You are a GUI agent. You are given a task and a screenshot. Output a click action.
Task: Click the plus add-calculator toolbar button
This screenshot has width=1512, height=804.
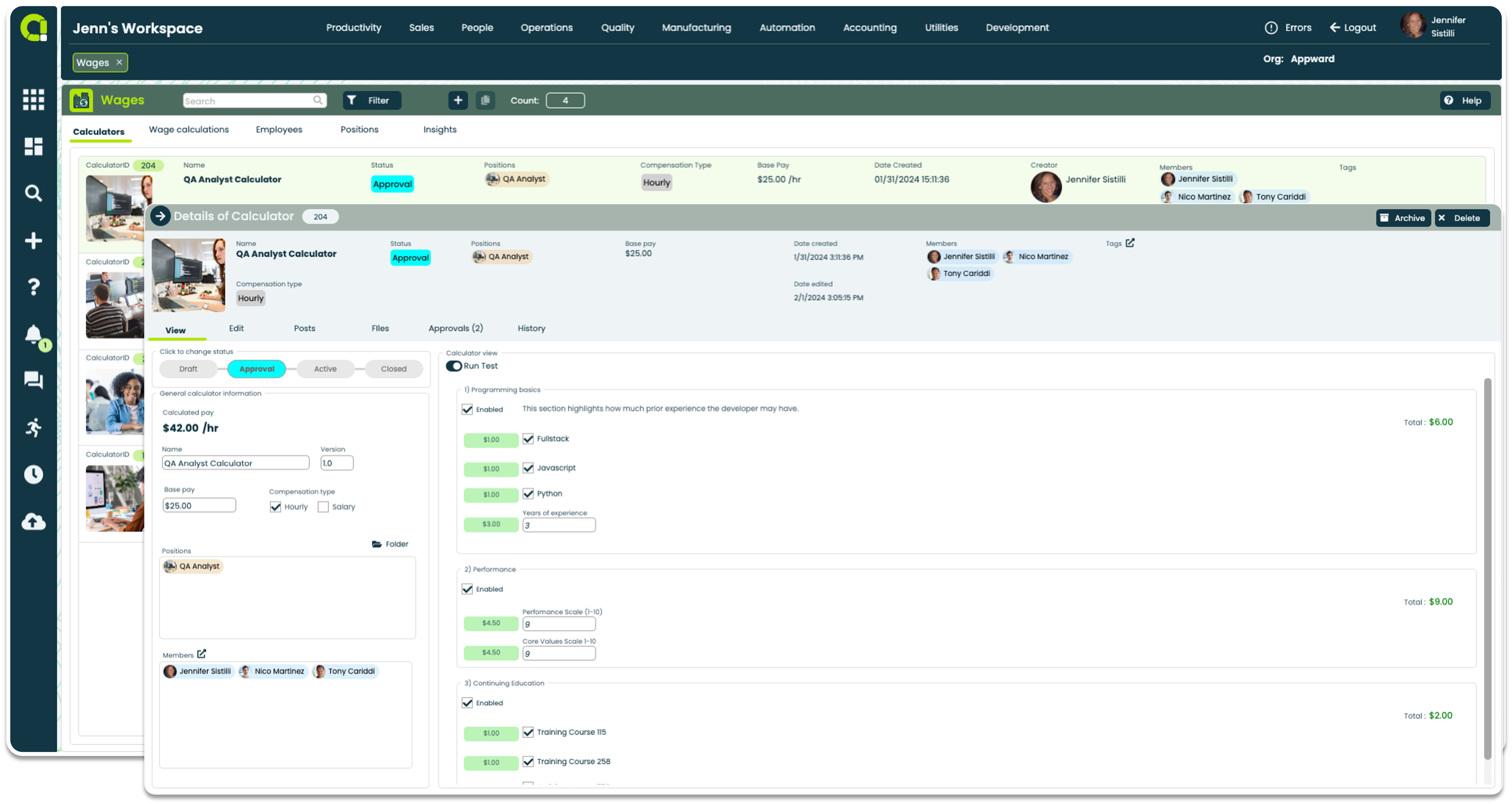(x=458, y=100)
